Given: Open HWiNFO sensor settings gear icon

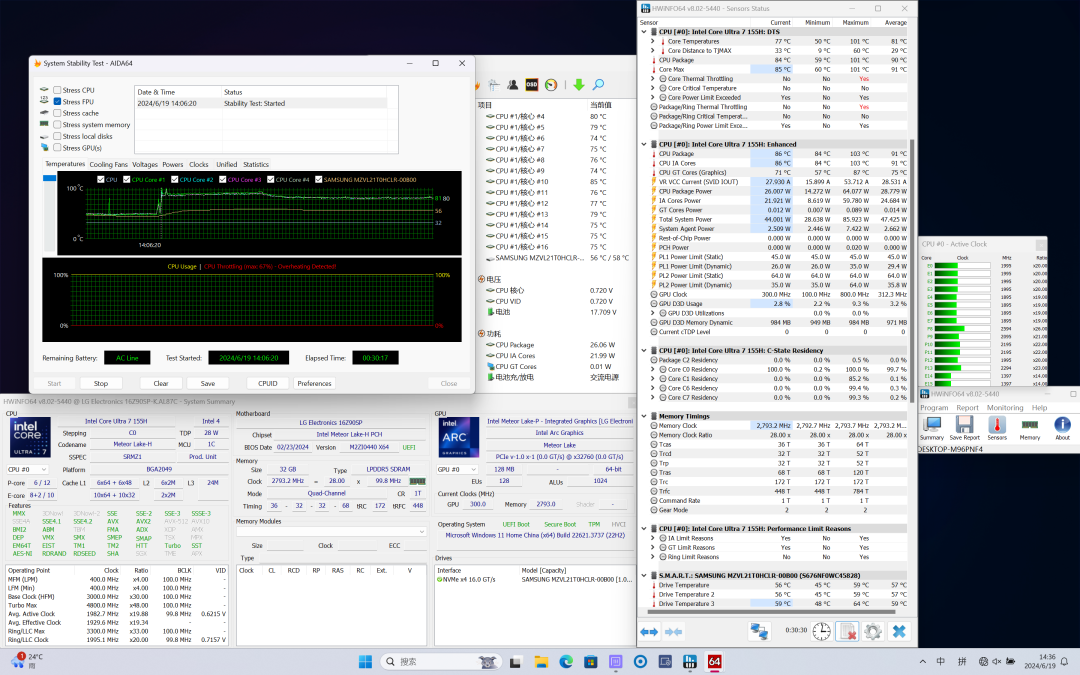Looking at the screenshot, I should click(x=873, y=632).
